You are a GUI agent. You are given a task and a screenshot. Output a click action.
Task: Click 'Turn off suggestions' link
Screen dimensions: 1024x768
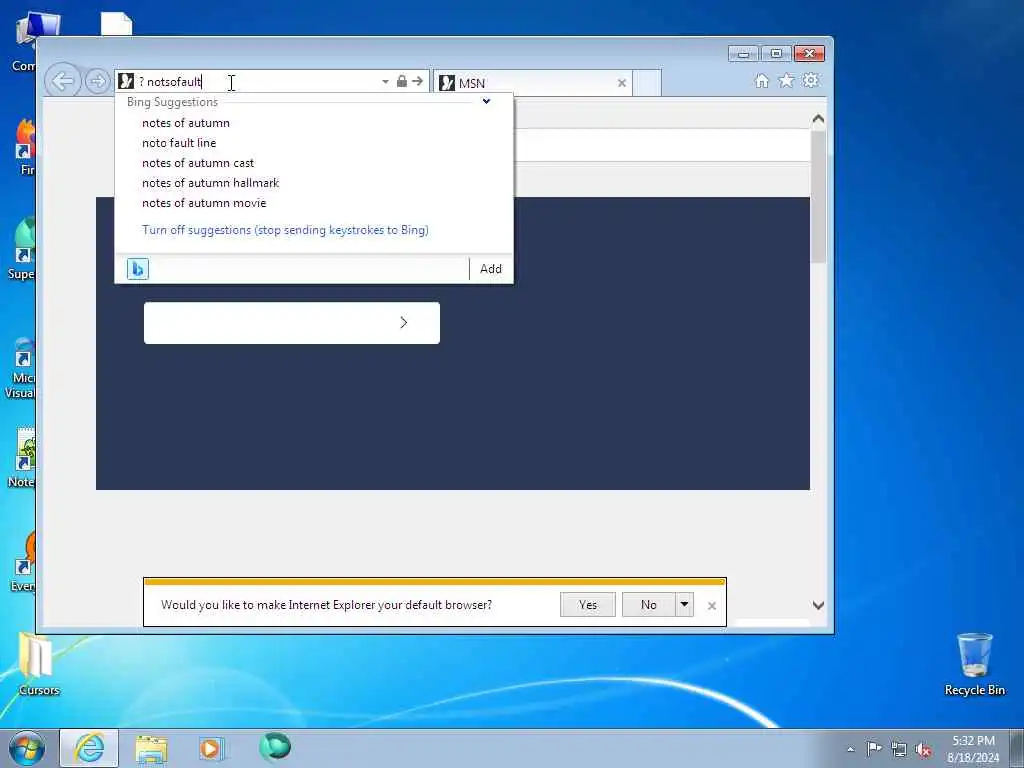(x=285, y=230)
